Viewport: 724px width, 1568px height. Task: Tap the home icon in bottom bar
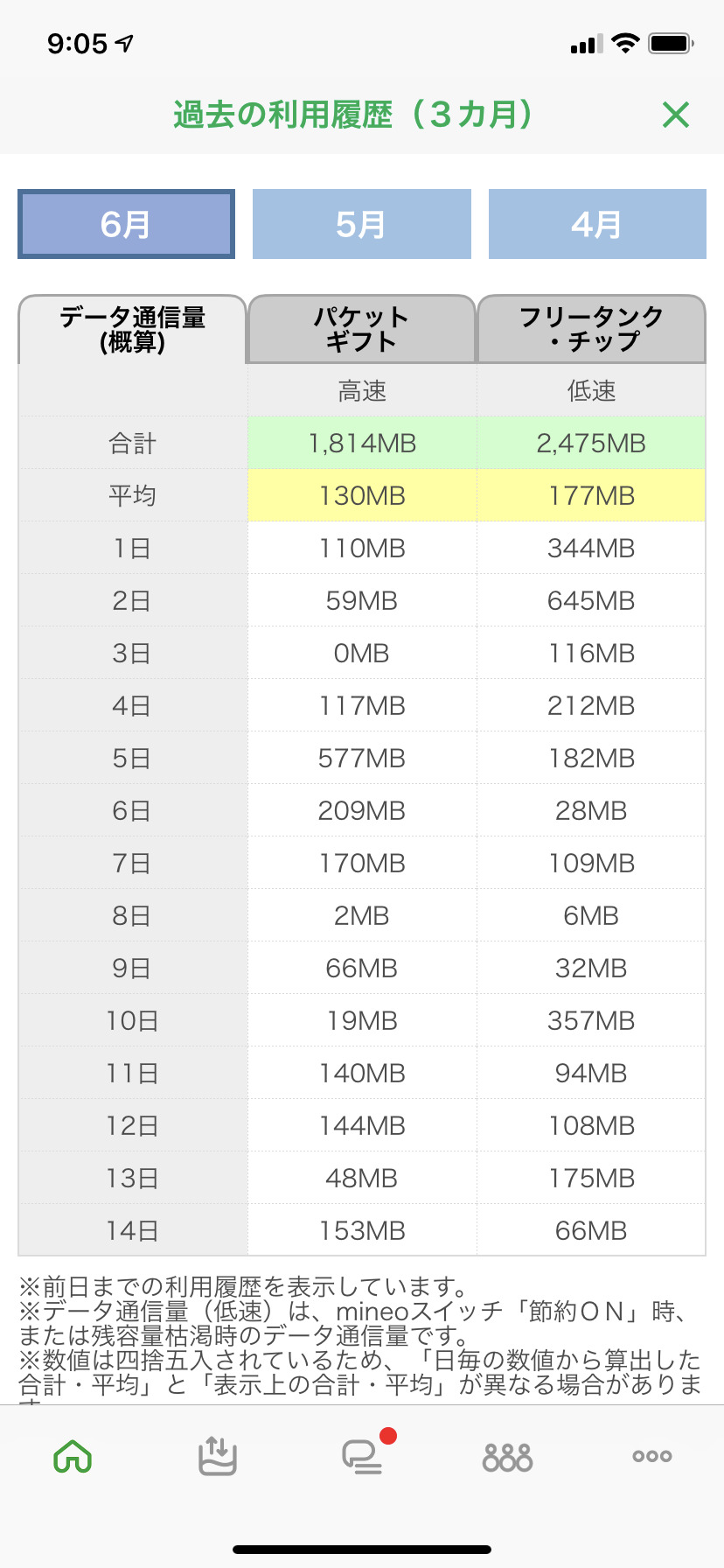coord(73,1457)
